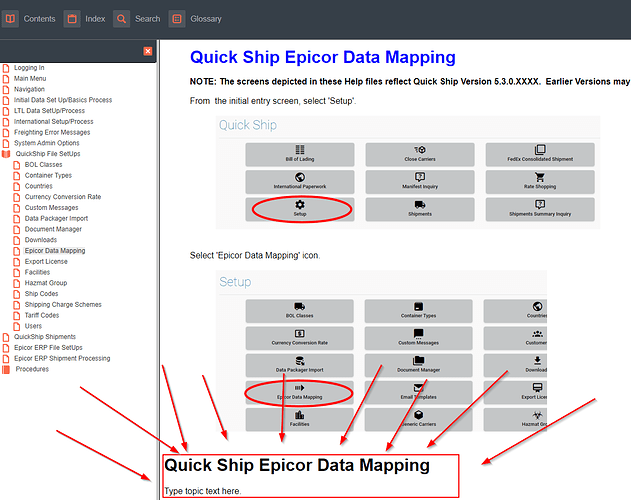Open the Data Packager Import topic
The height and width of the screenshot is (500, 631).
click(56, 219)
